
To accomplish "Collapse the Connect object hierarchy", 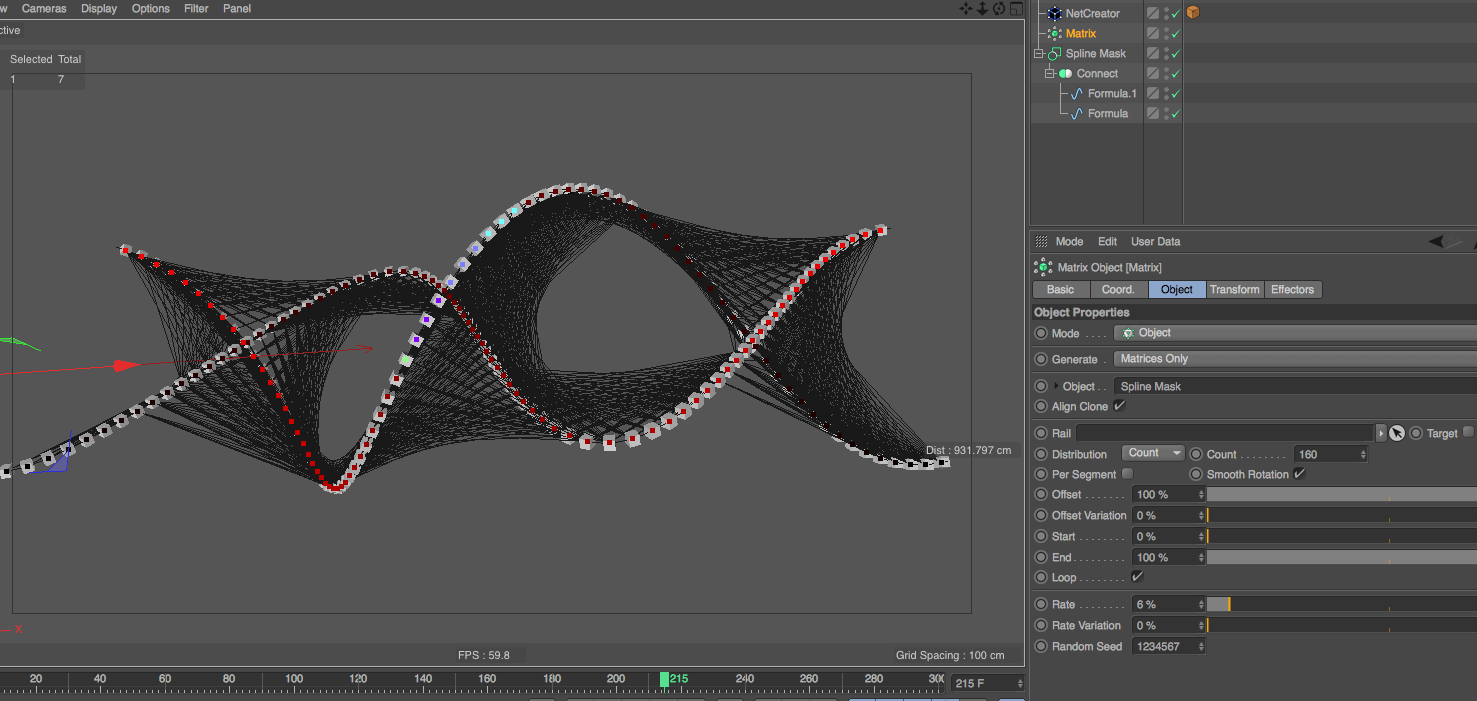I will pos(1050,74).
